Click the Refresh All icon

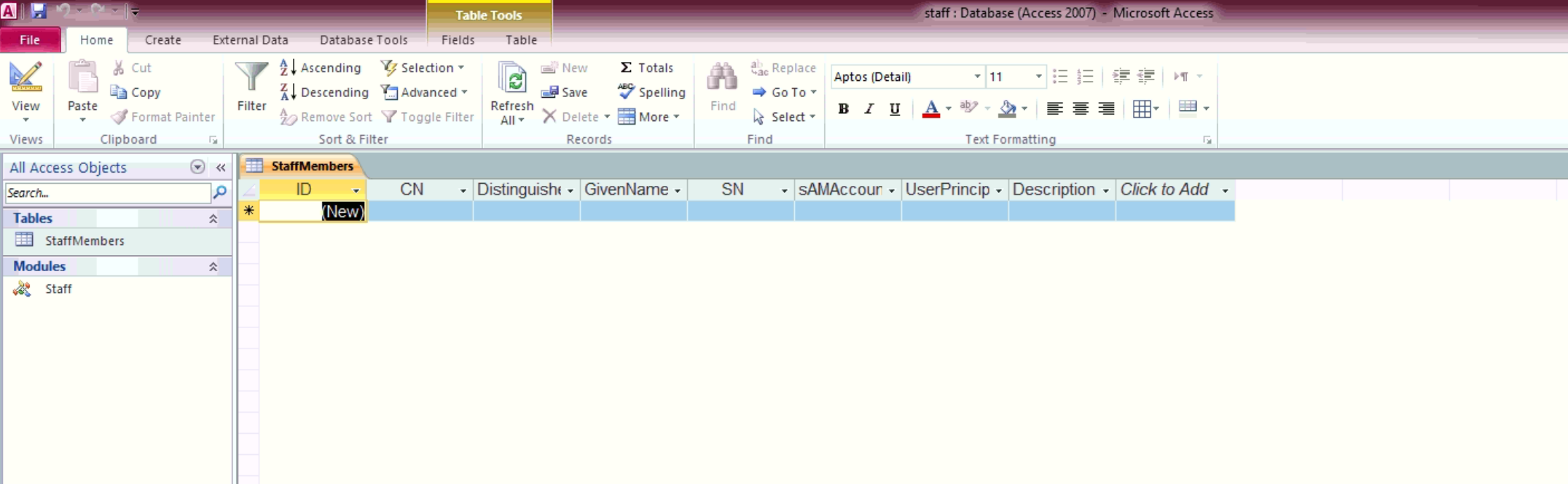pos(512,79)
